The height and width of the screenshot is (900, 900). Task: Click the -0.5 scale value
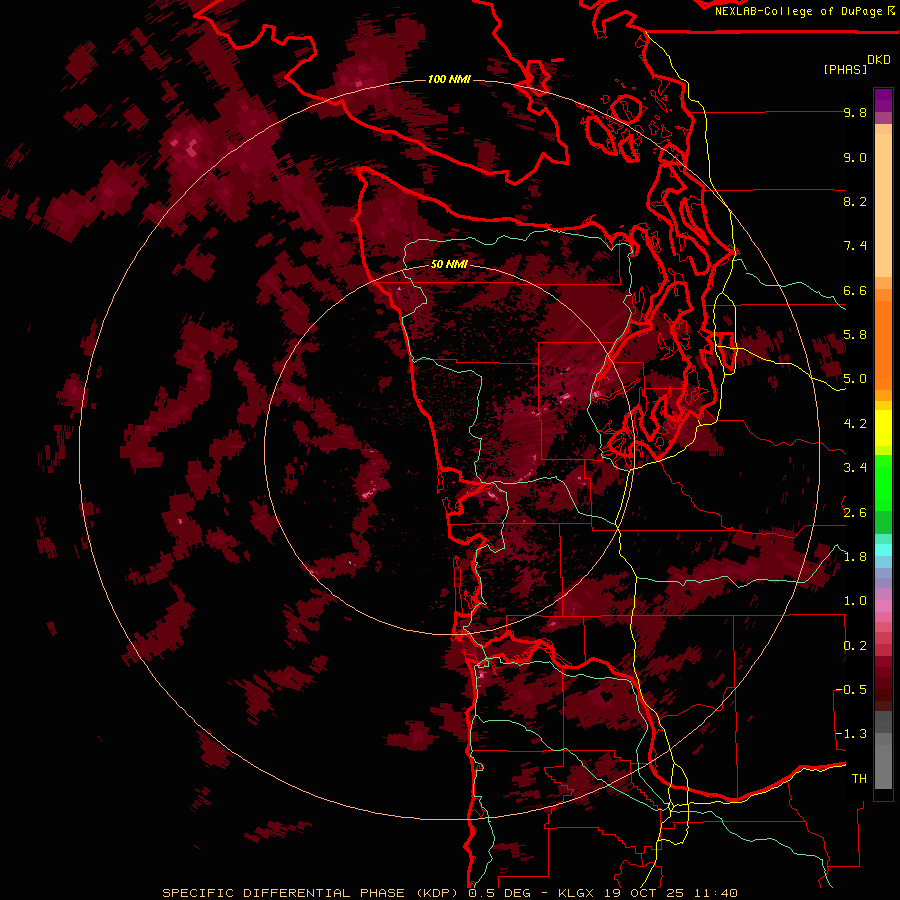852,690
